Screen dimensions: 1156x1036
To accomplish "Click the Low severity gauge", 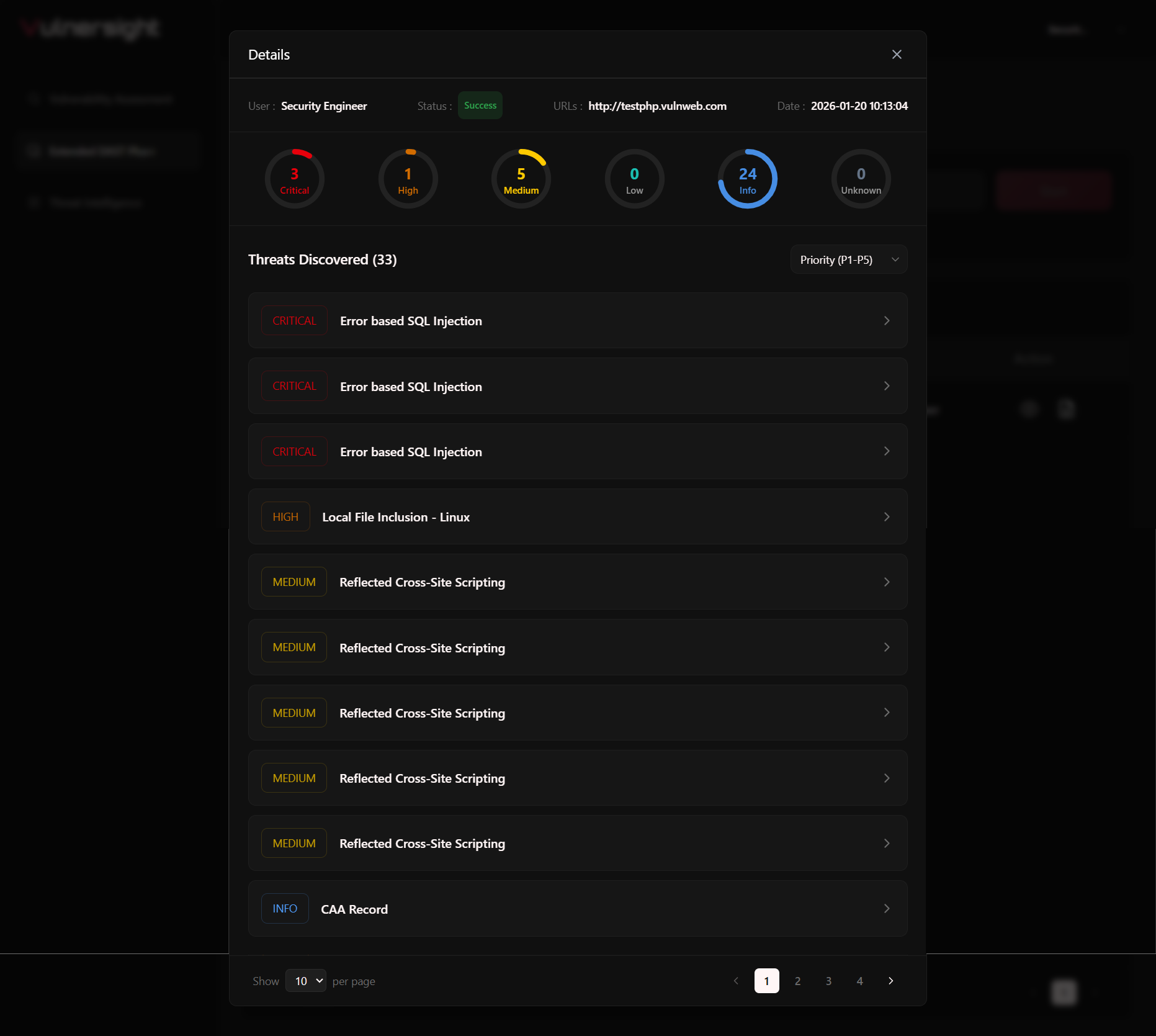I will coord(634,179).
